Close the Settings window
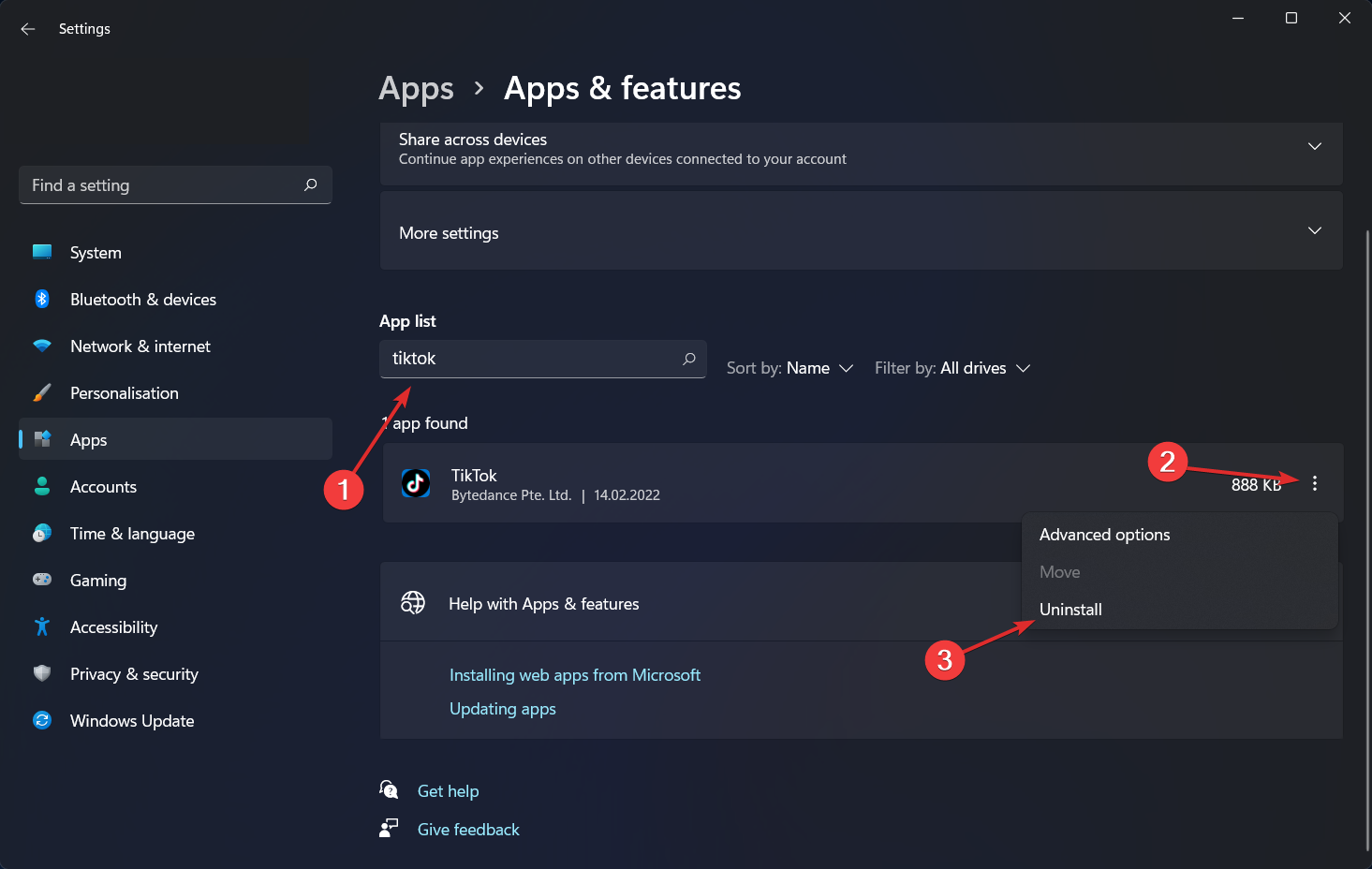The height and width of the screenshot is (869, 1372). pos(1345,18)
